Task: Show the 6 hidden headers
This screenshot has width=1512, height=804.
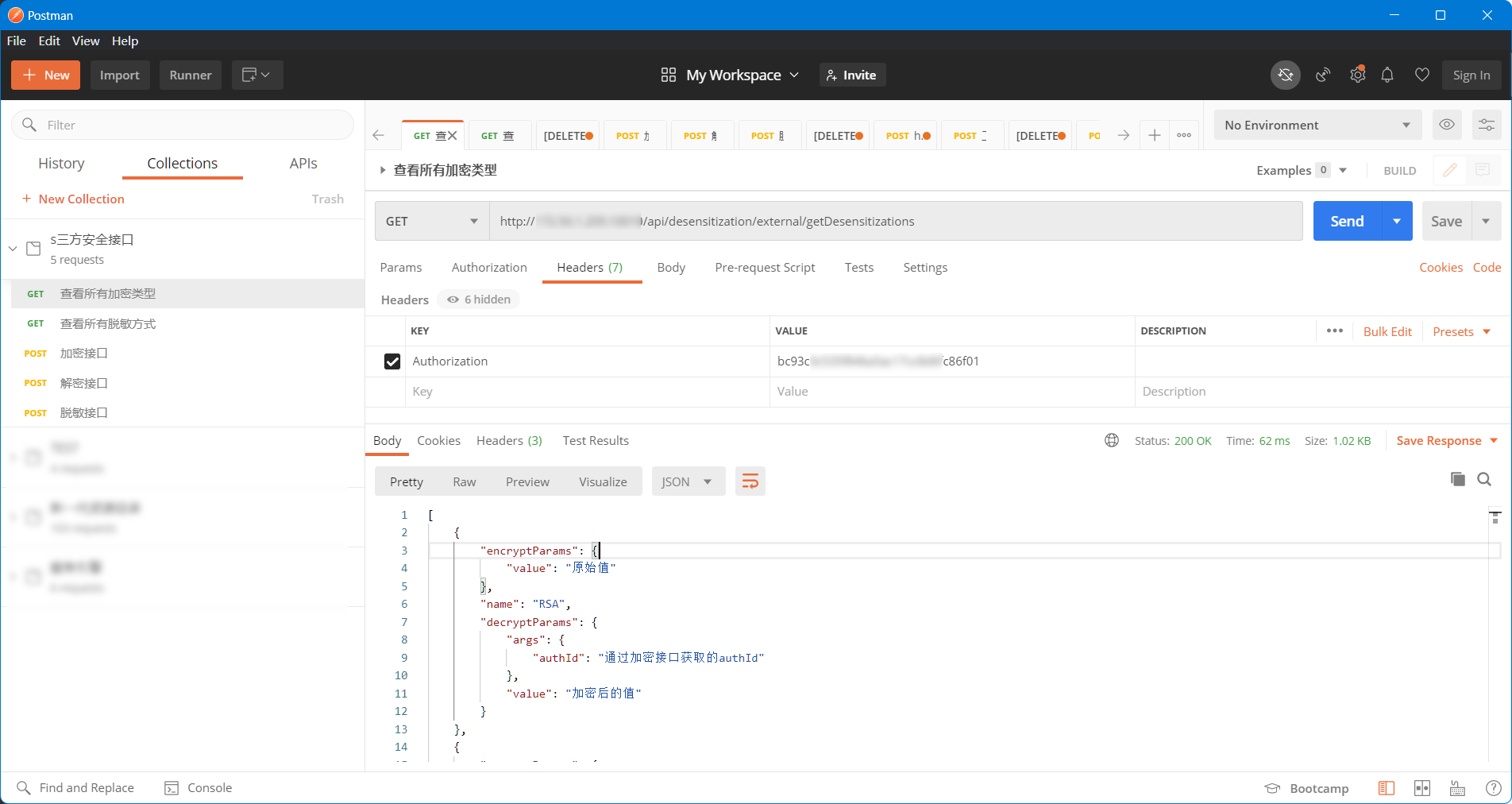Action: pos(479,300)
